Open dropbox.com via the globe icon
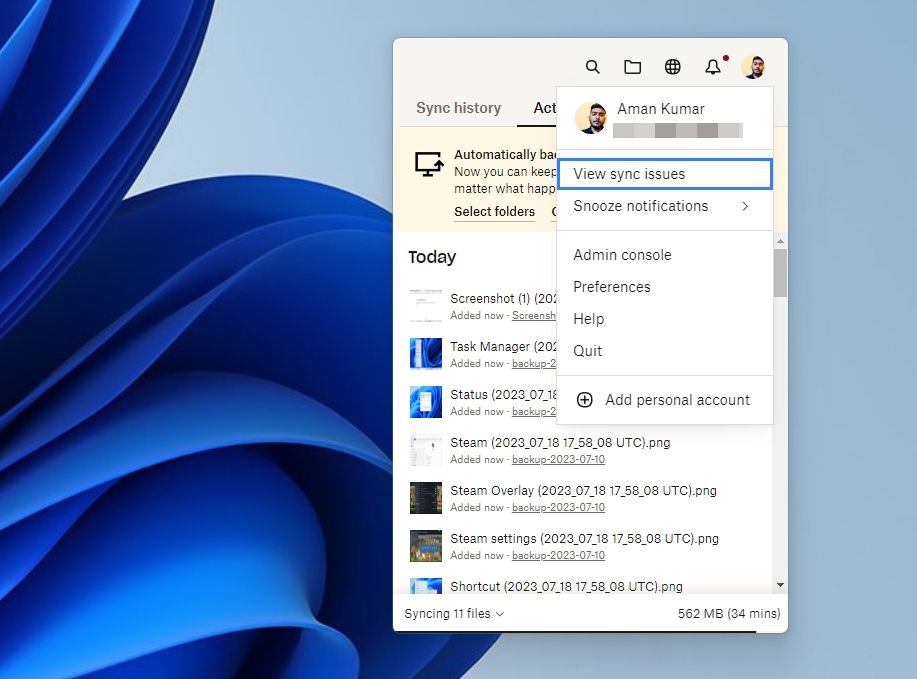This screenshot has height=679, width=917. (672, 66)
